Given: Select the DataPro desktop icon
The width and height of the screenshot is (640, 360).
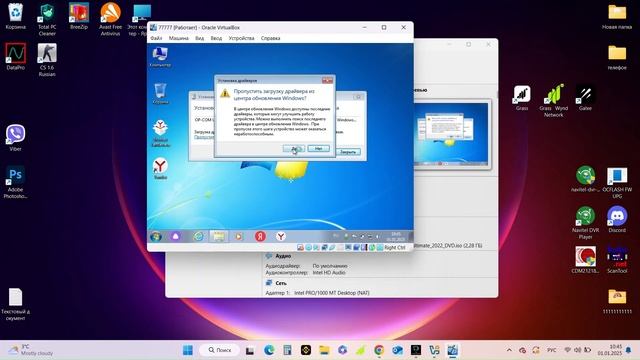Looking at the screenshot, I should coord(16,57).
